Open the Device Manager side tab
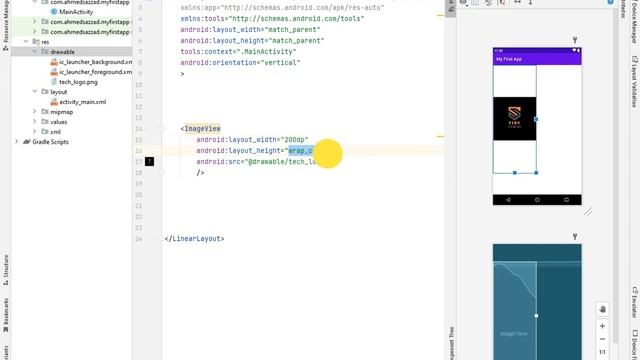Image resolution: width=640 pixels, height=360 pixels. (634, 22)
